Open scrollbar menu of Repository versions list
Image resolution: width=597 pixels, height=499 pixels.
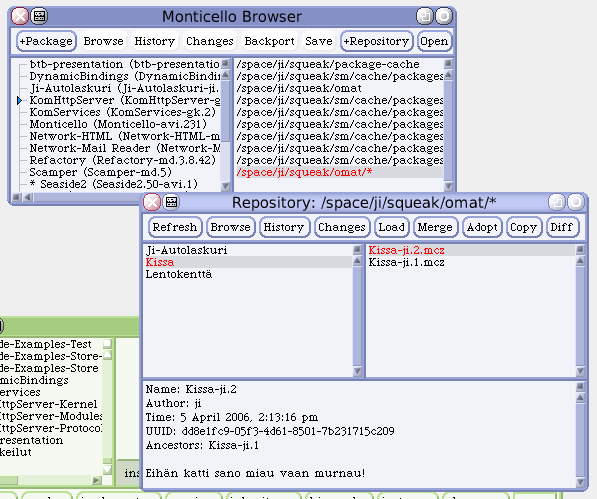pos(580,249)
